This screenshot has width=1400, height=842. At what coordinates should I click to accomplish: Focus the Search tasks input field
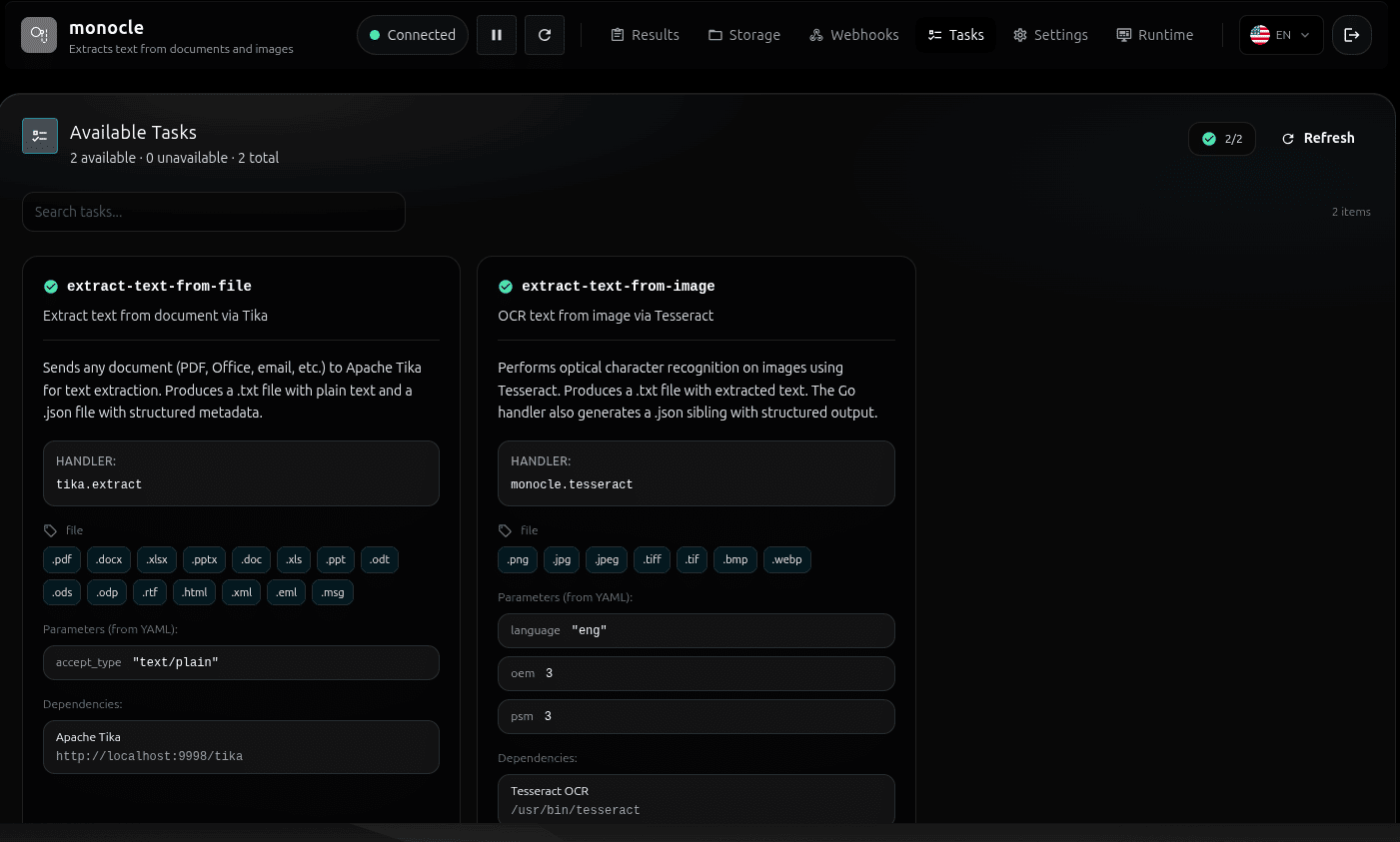click(214, 212)
